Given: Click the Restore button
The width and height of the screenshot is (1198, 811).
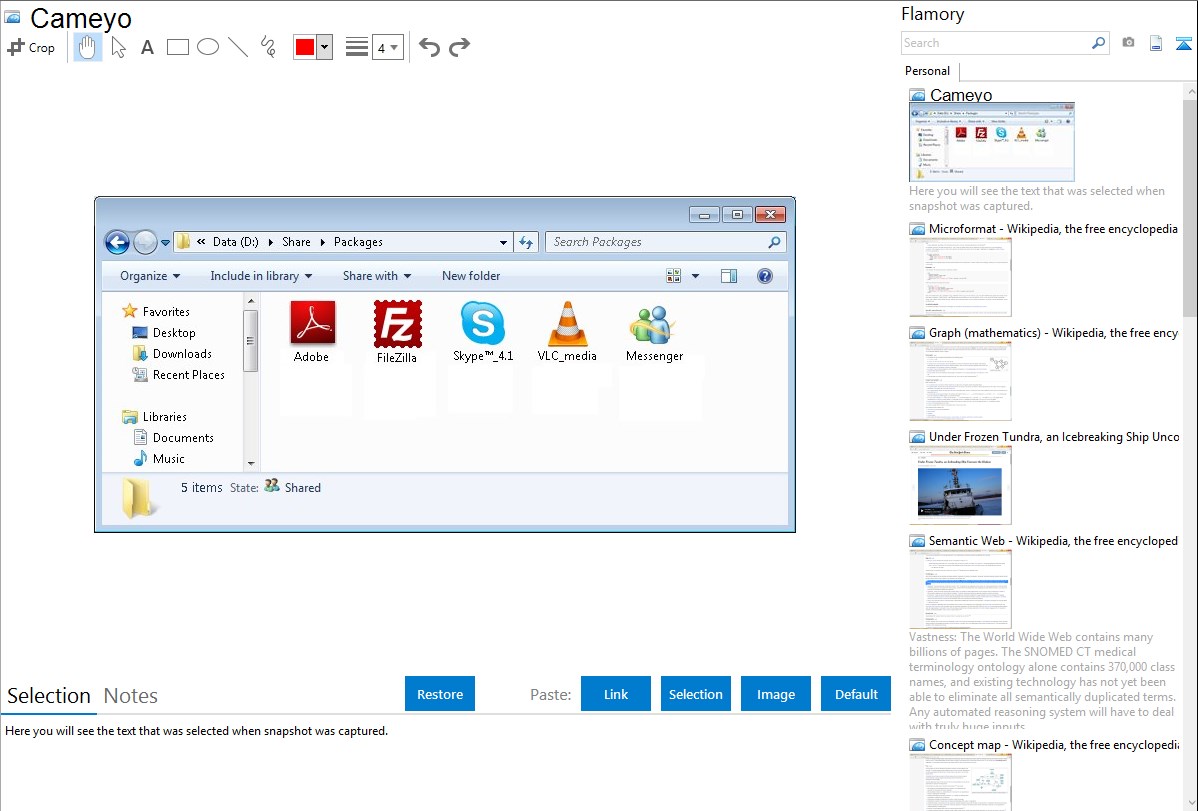Looking at the screenshot, I should coord(440,694).
